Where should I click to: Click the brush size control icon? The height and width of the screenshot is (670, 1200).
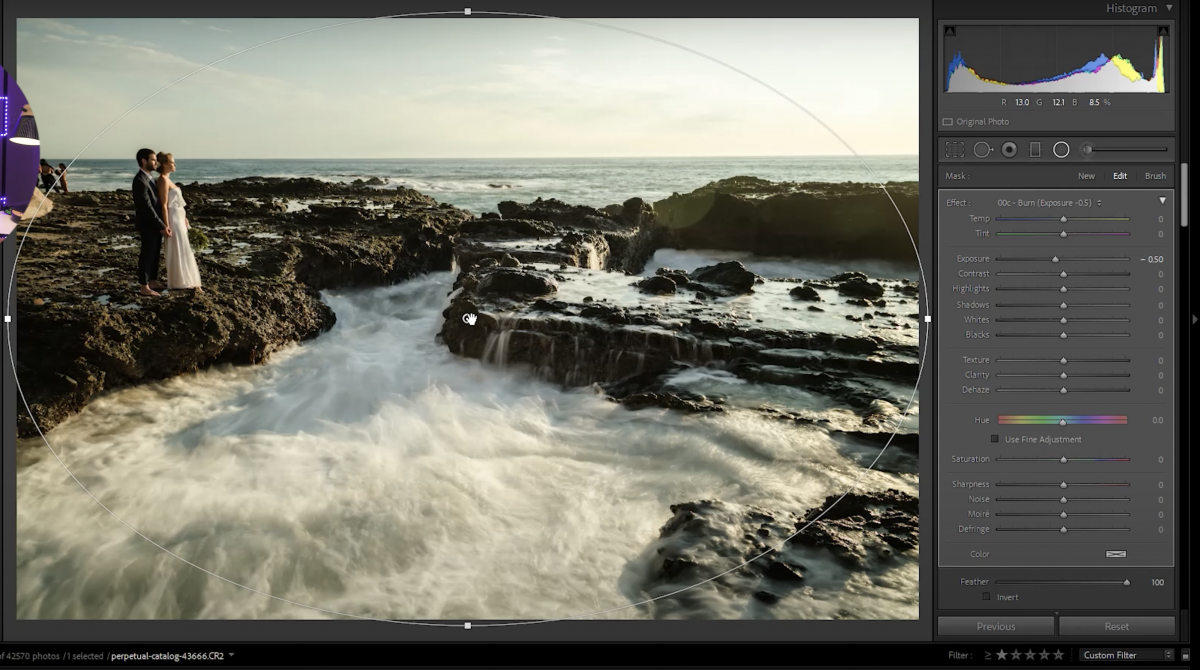[x=1087, y=149]
